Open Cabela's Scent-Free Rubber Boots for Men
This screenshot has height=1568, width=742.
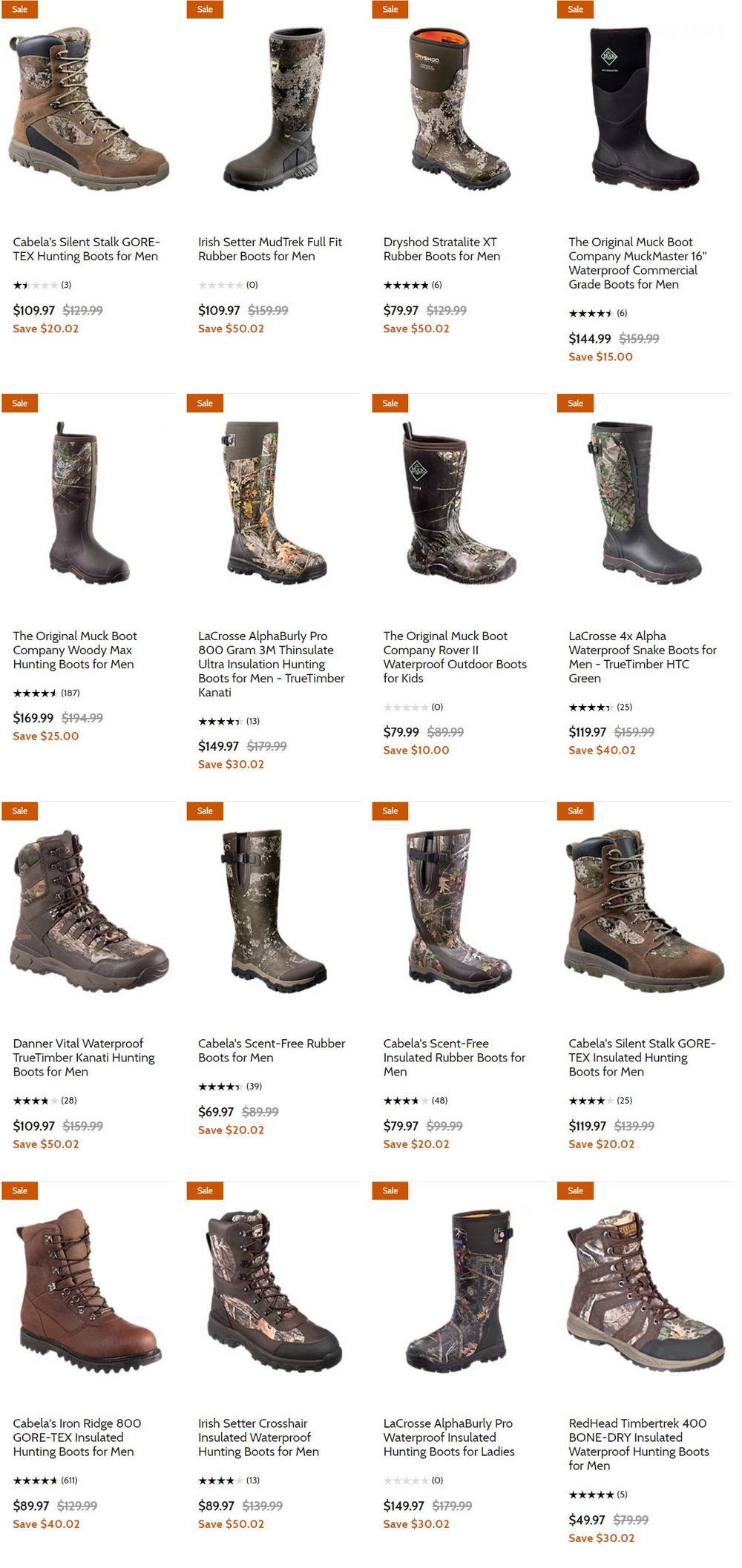click(272, 1050)
